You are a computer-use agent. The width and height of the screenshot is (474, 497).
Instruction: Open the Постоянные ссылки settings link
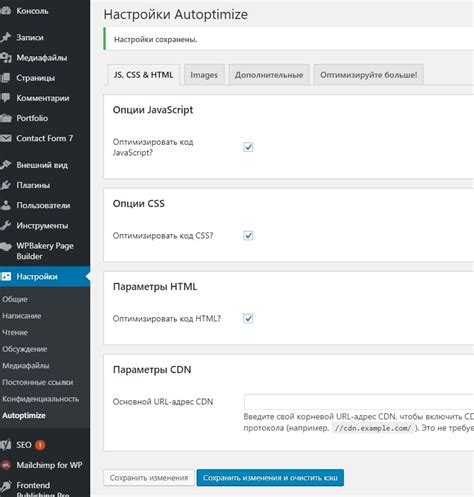[x=38, y=382]
